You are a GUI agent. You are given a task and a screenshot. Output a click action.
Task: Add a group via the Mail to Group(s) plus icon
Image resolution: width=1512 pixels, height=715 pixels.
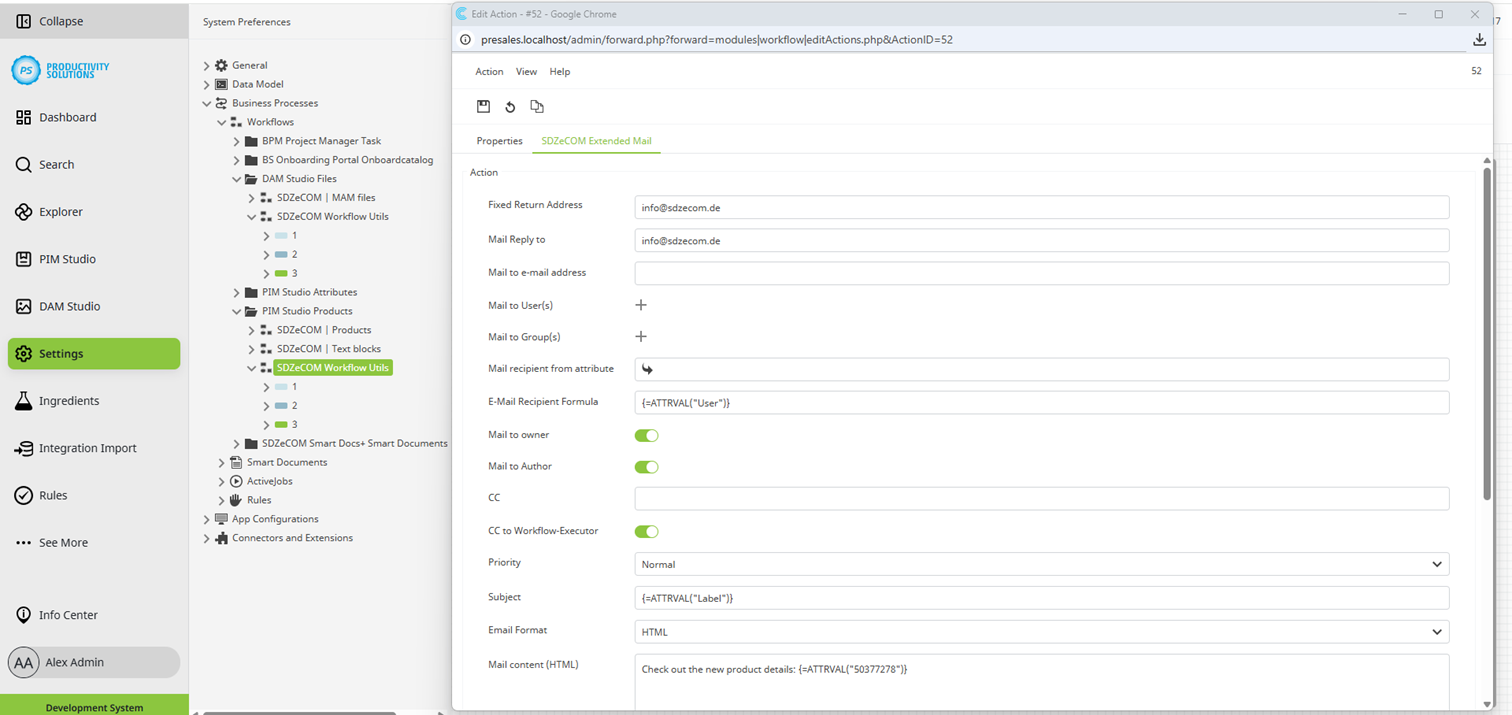(641, 336)
